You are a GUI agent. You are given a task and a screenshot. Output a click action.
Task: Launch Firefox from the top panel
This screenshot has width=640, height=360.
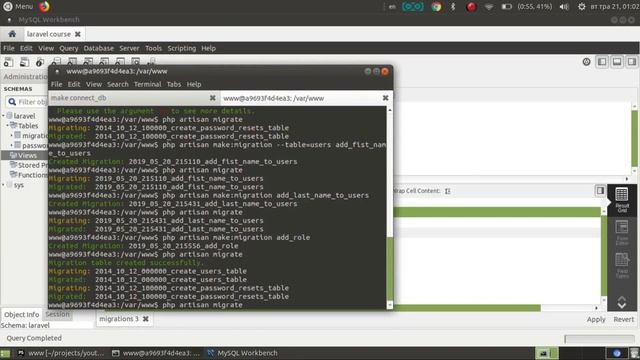44,7
